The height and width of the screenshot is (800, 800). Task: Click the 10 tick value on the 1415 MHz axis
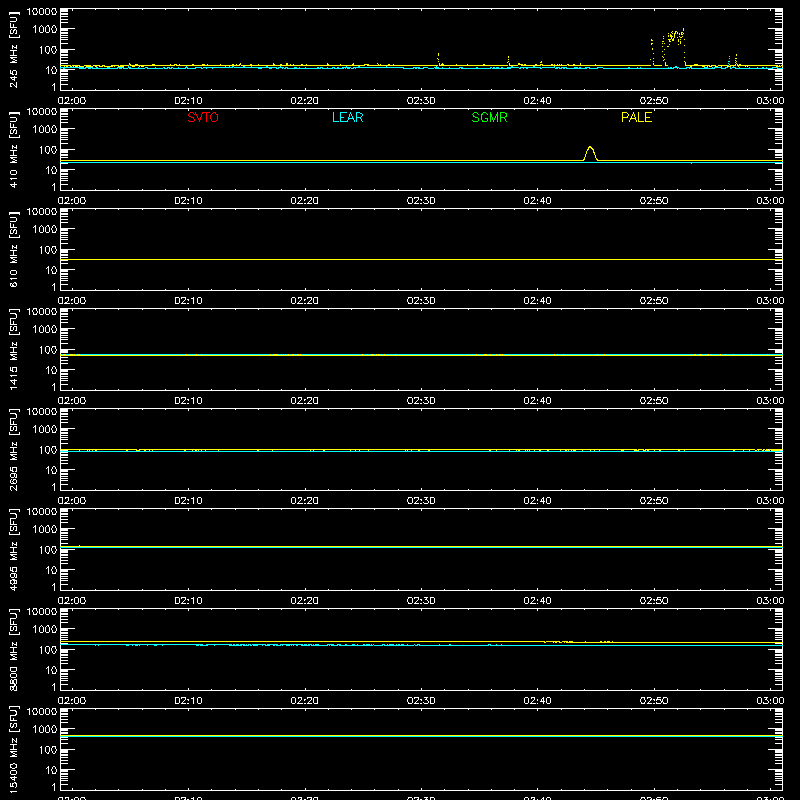51,370
